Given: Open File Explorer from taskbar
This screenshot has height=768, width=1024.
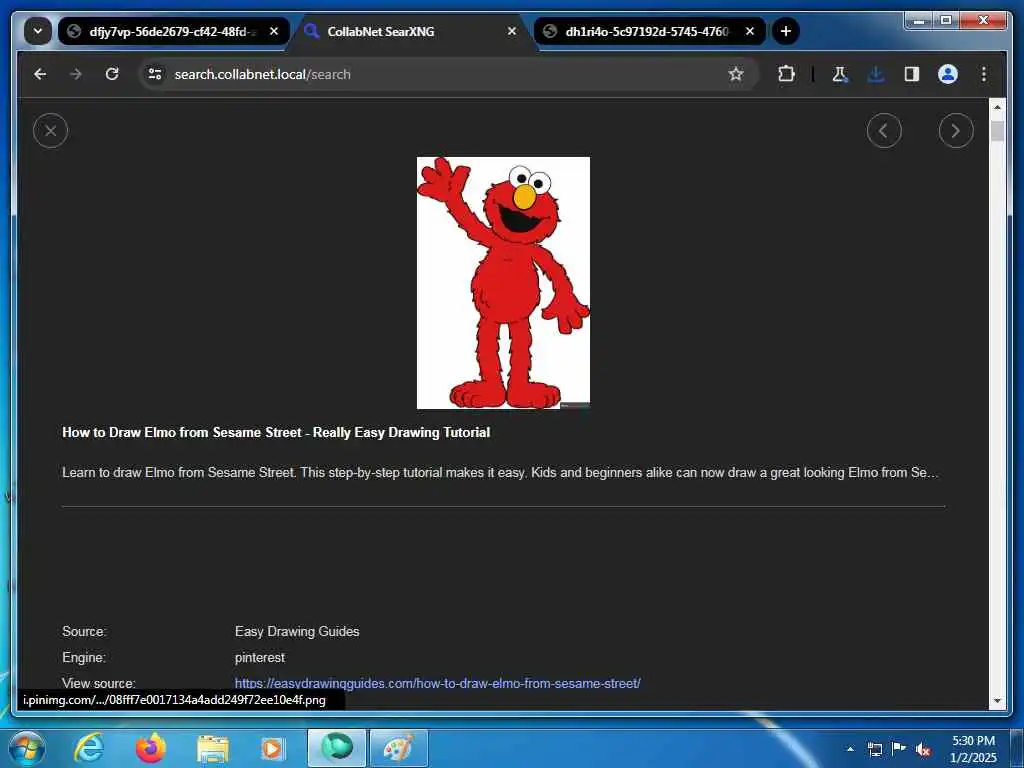Looking at the screenshot, I should 213,748.
